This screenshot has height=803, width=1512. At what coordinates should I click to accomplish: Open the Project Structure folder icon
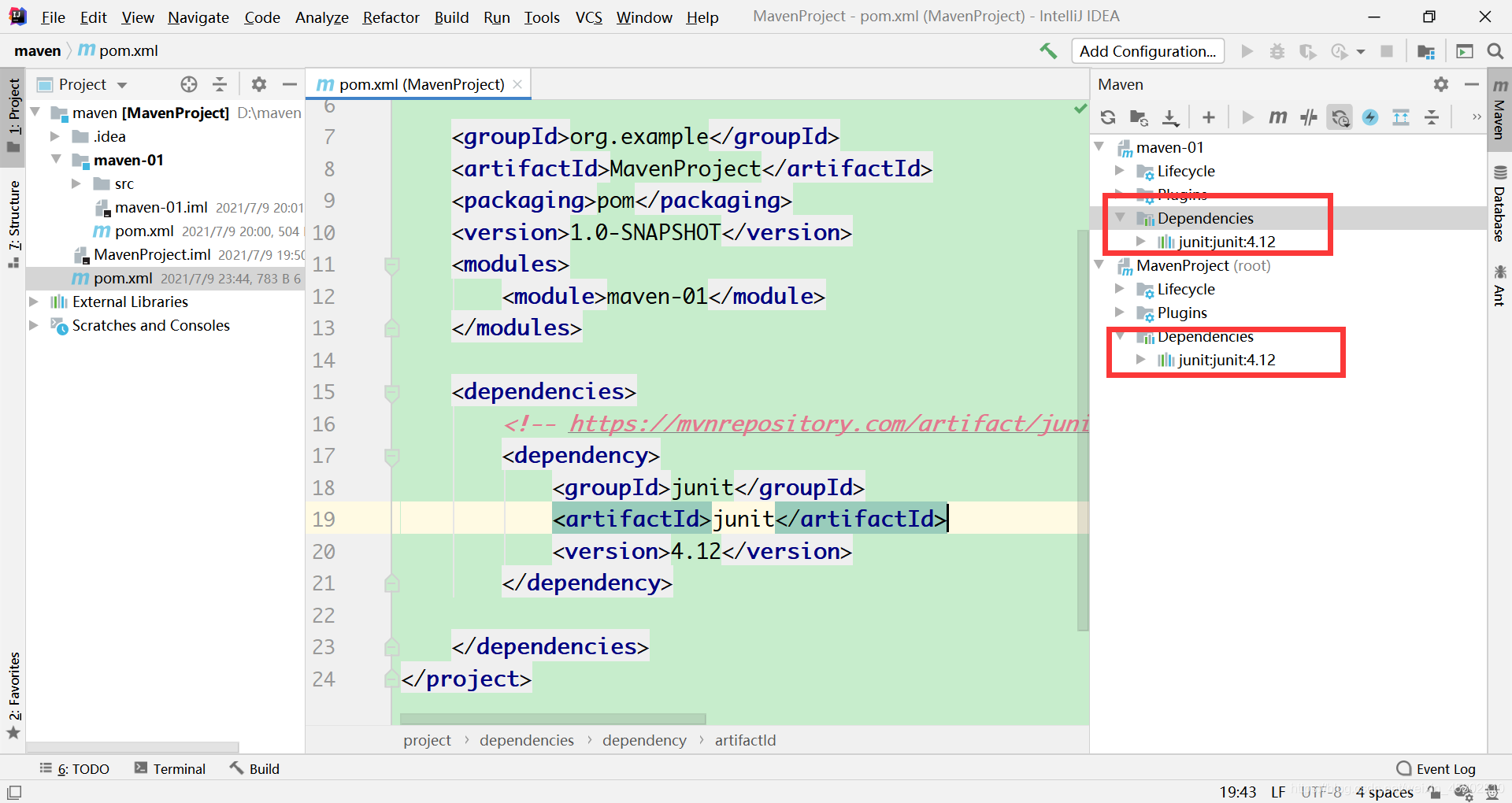1426,51
